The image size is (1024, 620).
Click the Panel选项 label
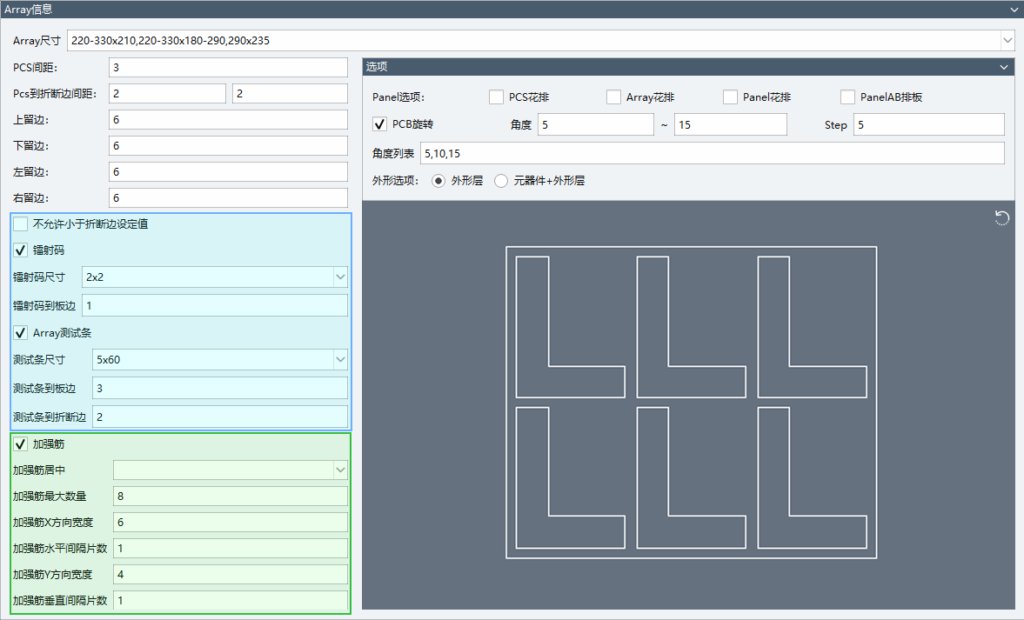click(x=398, y=97)
